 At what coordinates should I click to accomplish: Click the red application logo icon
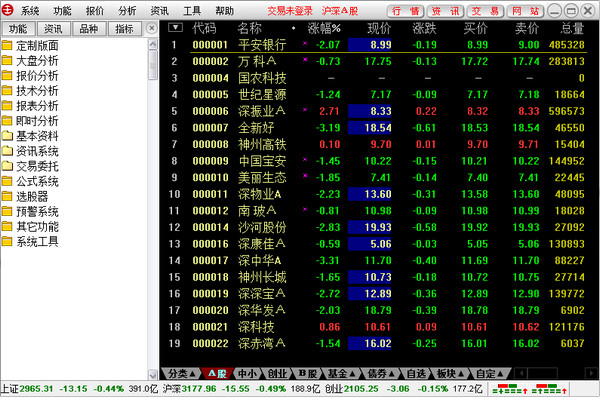point(7,10)
